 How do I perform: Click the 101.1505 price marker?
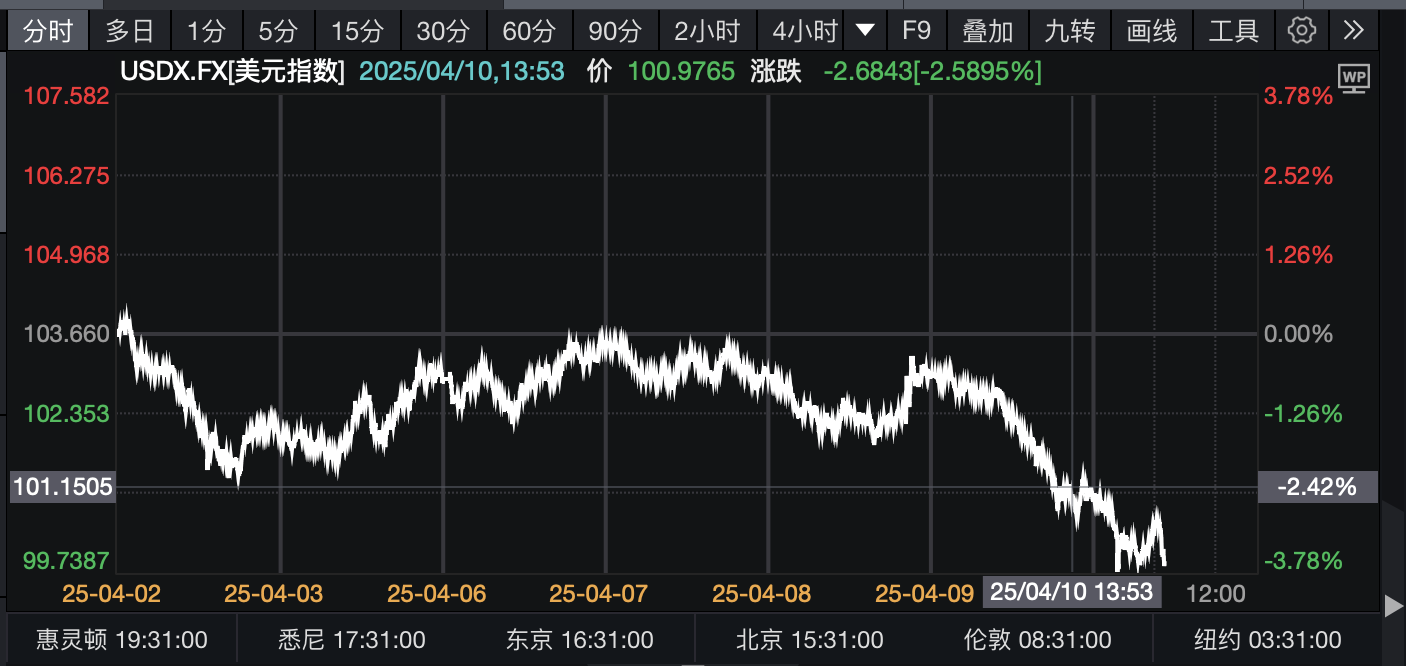[62, 487]
